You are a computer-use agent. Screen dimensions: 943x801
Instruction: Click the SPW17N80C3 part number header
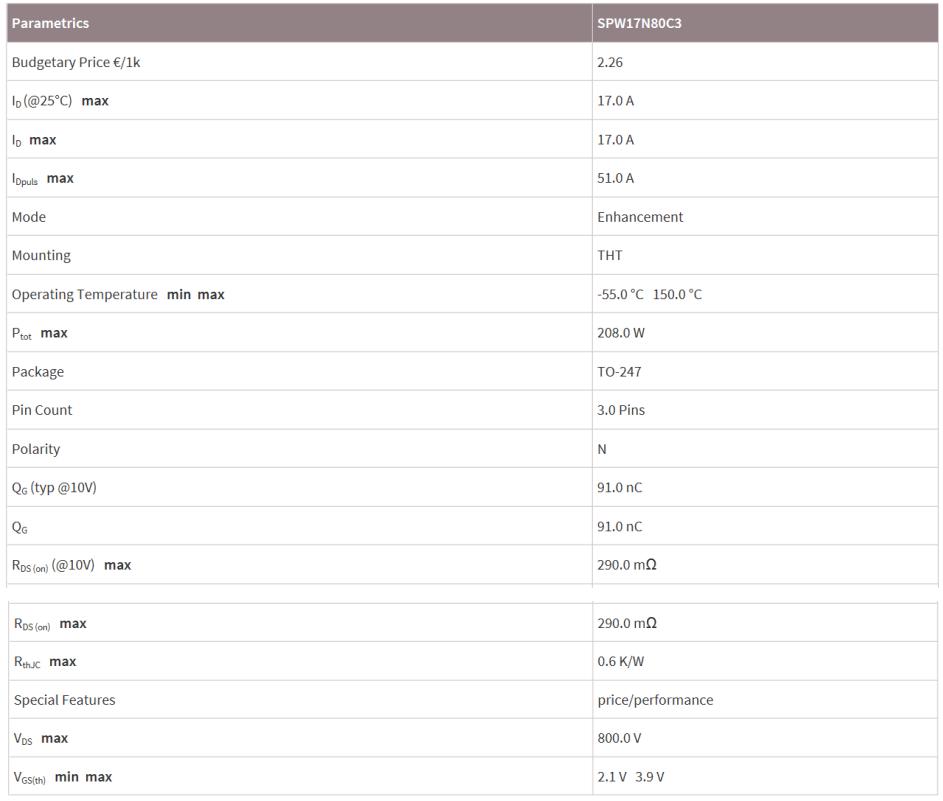pyautogui.click(x=639, y=23)
